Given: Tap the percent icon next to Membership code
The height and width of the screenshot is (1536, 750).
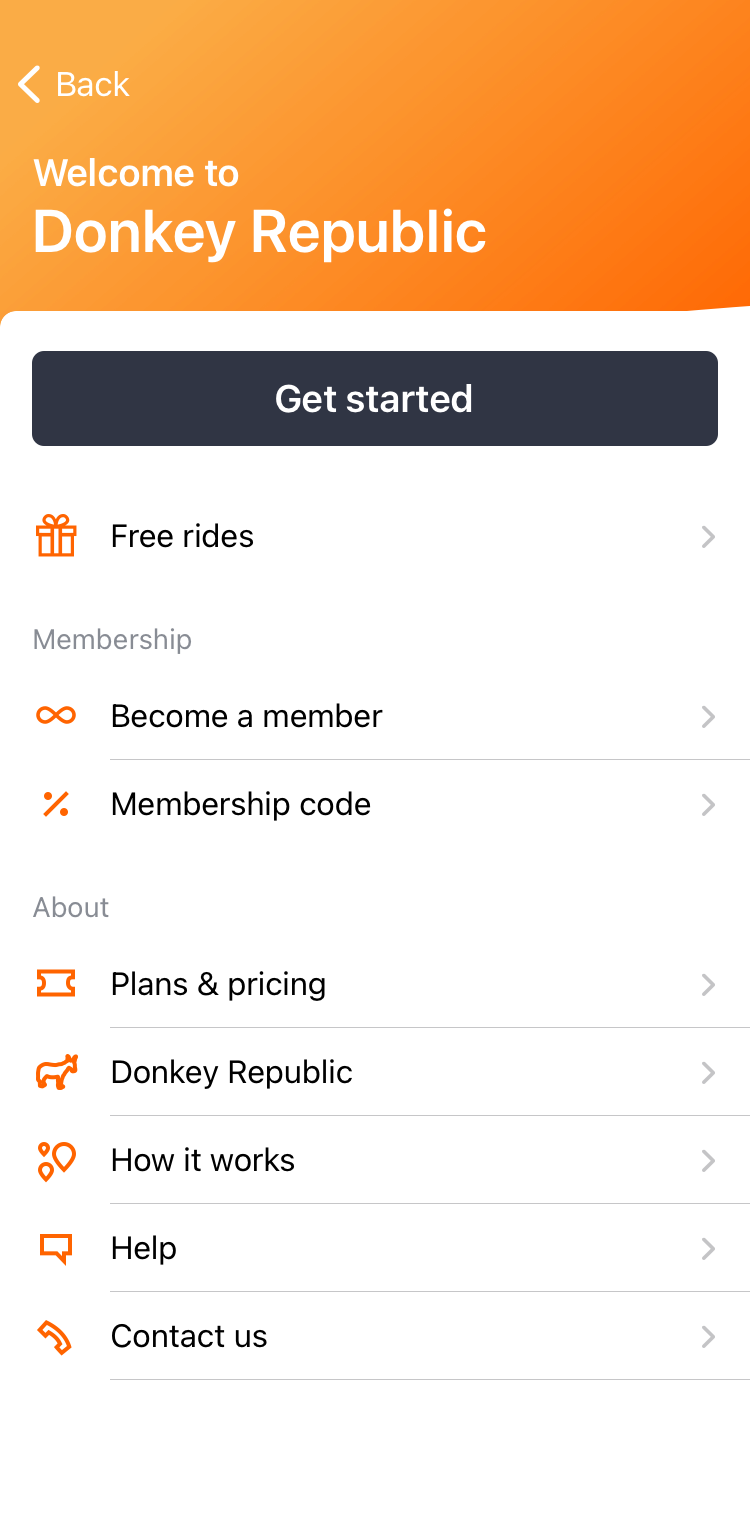Looking at the screenshot, I should tap(56, 804).
